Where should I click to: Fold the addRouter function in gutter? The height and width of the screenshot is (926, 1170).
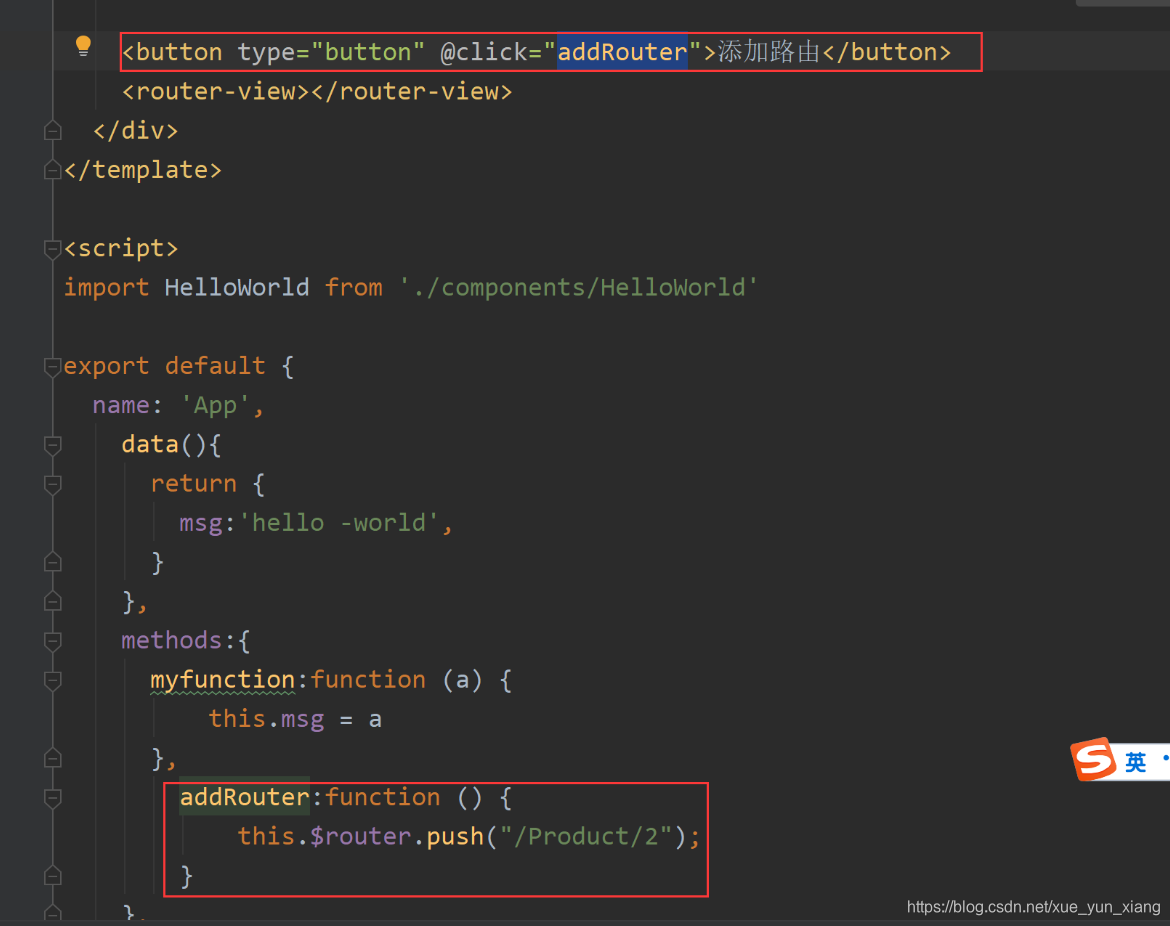click(x=52, y=798)
